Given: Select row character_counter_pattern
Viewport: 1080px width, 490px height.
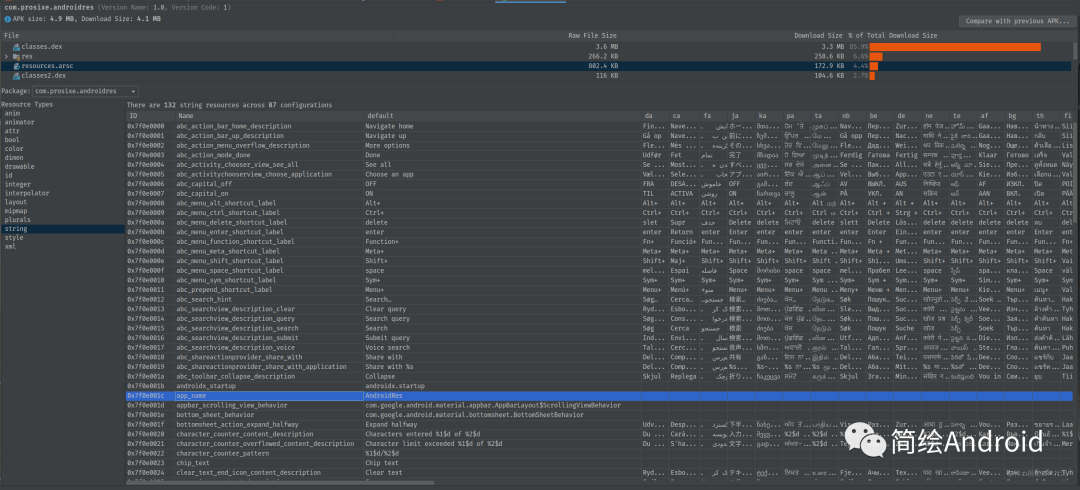Looking at the screenshot, I should [599, 453].
